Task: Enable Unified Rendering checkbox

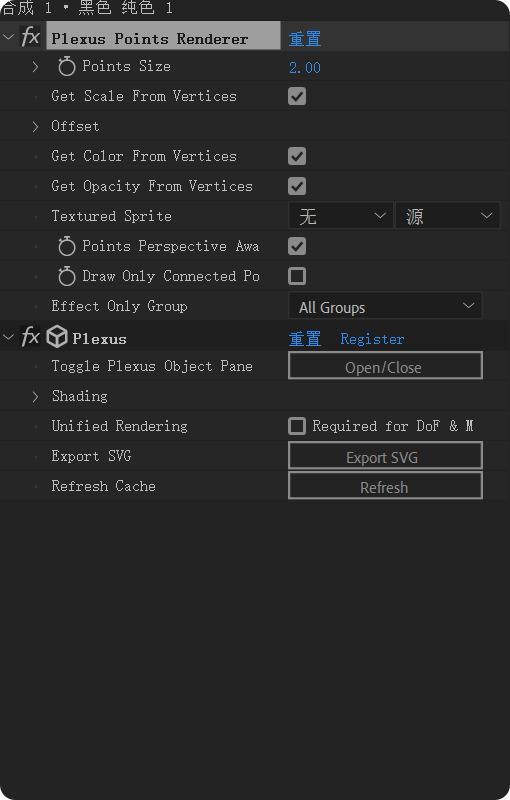Action: tap(297, 426)
